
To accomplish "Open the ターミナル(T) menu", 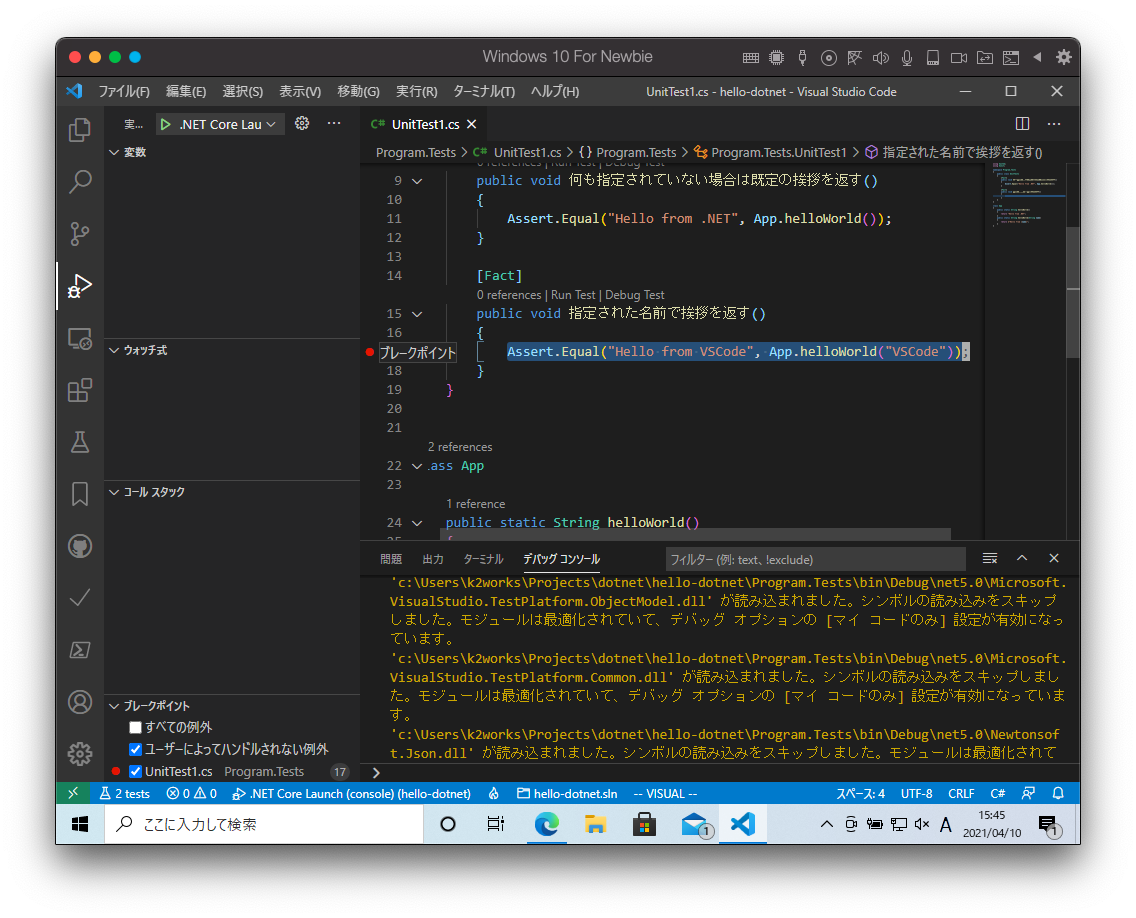I will (483, 91).
